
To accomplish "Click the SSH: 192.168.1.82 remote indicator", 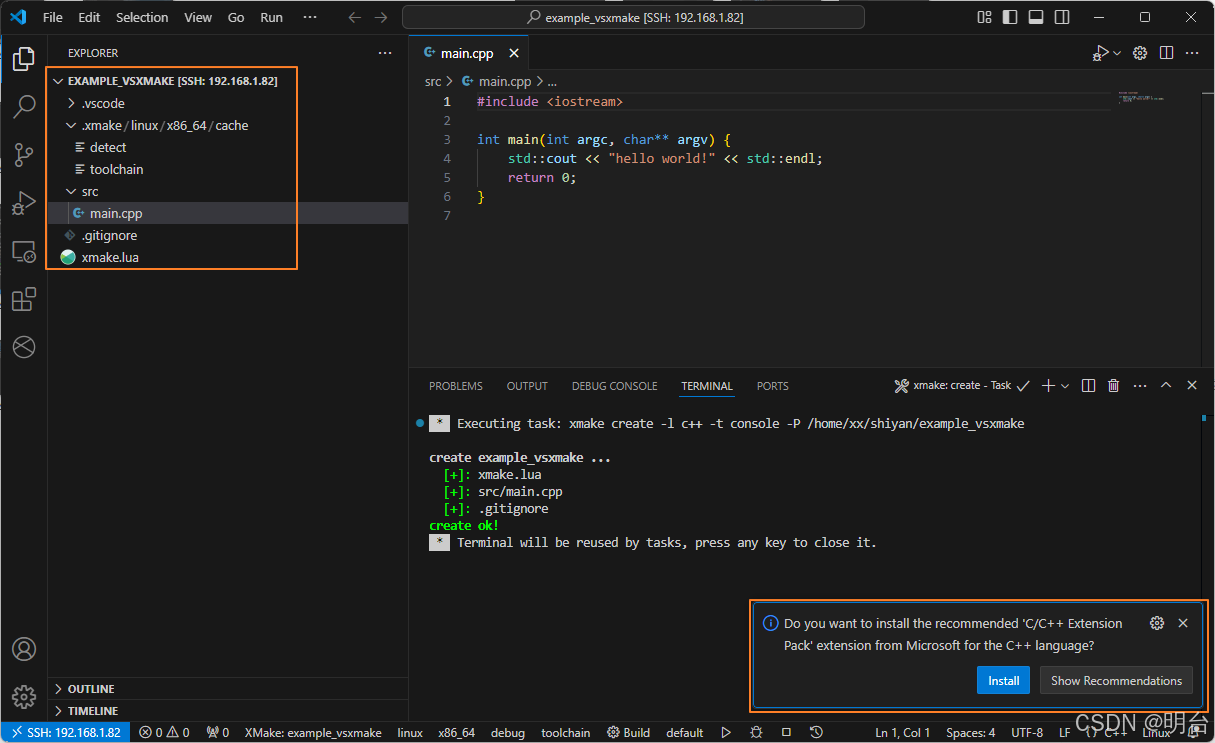I will [65, 733].
